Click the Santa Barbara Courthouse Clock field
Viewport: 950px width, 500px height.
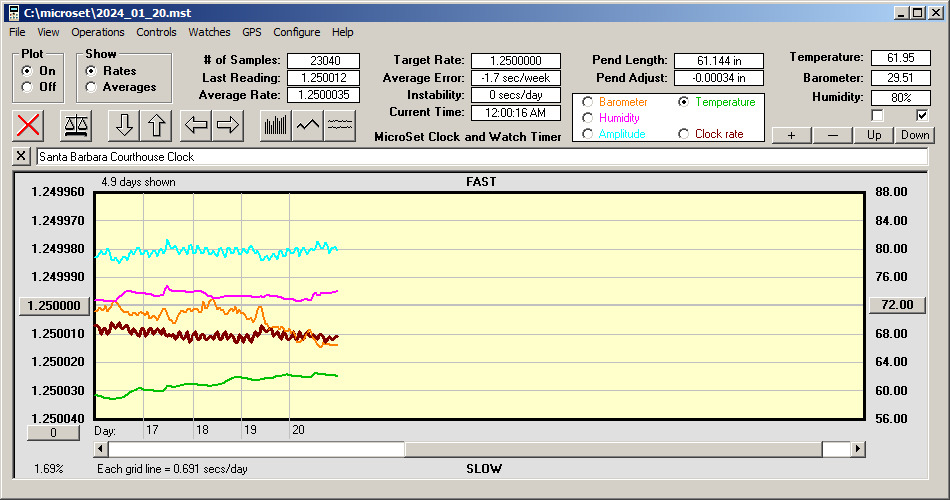pos(482,156)
